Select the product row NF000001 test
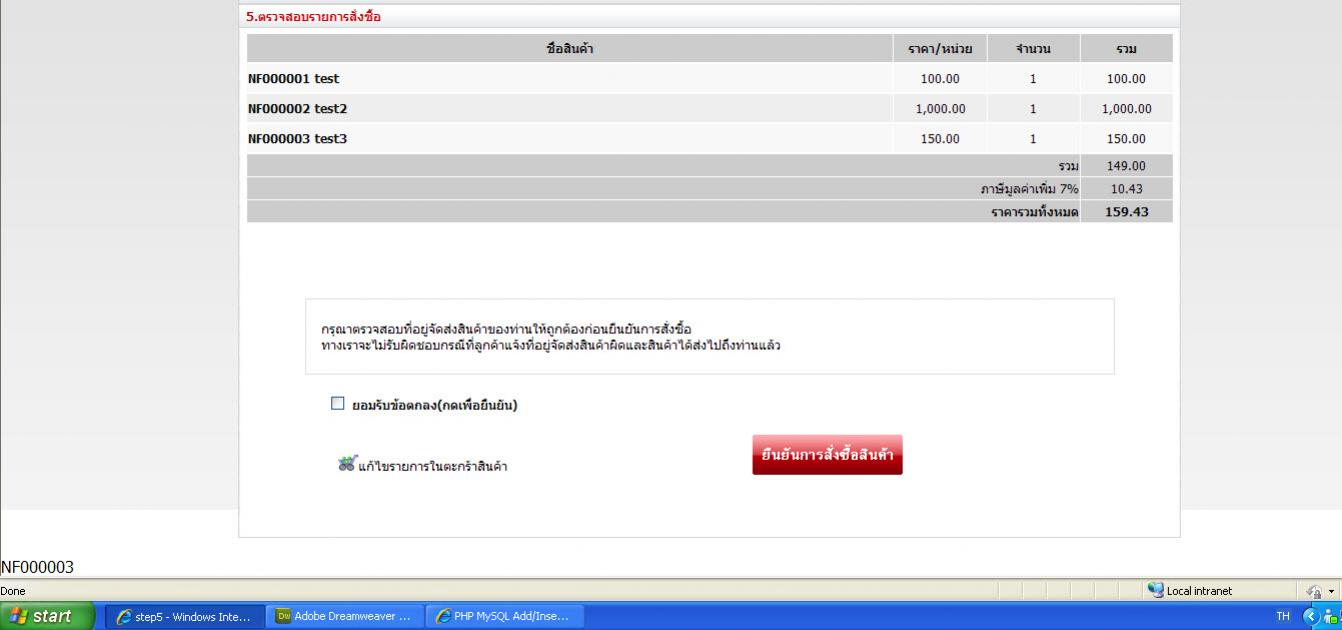This screenshot has height=630, width=1342. [x=710, y=79]
